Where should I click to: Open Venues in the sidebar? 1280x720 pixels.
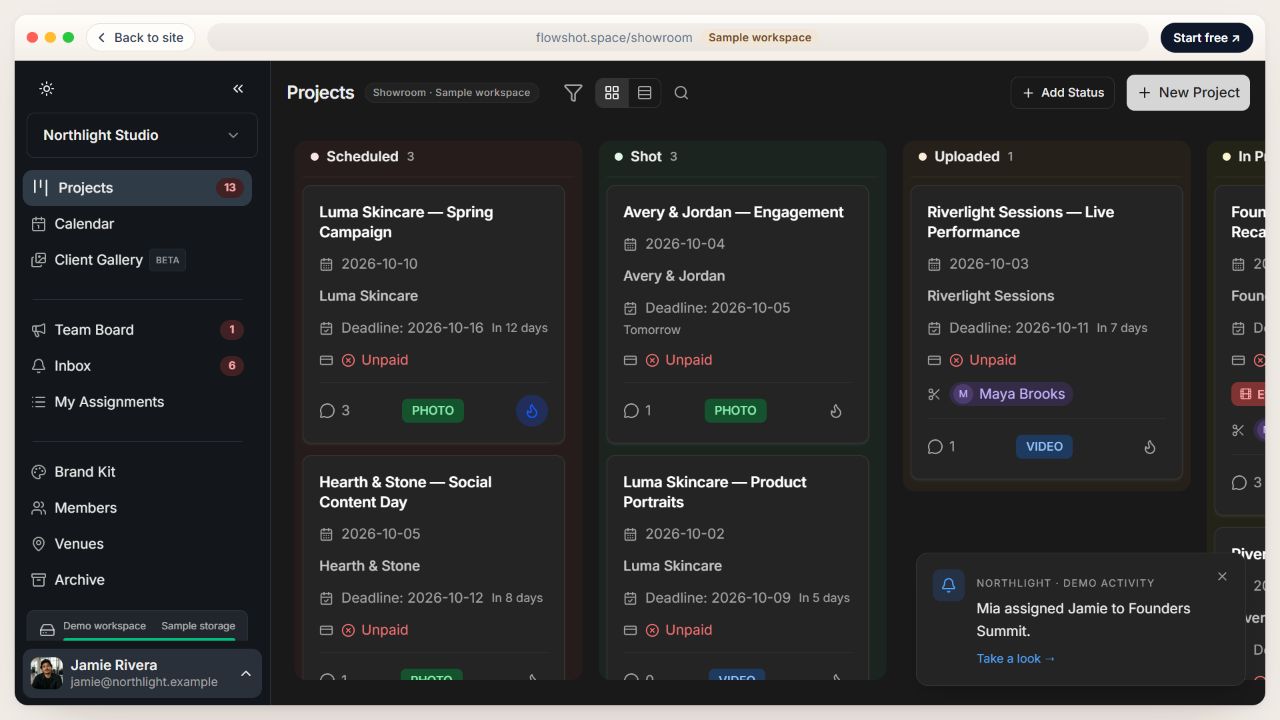(x=137, y=544)
